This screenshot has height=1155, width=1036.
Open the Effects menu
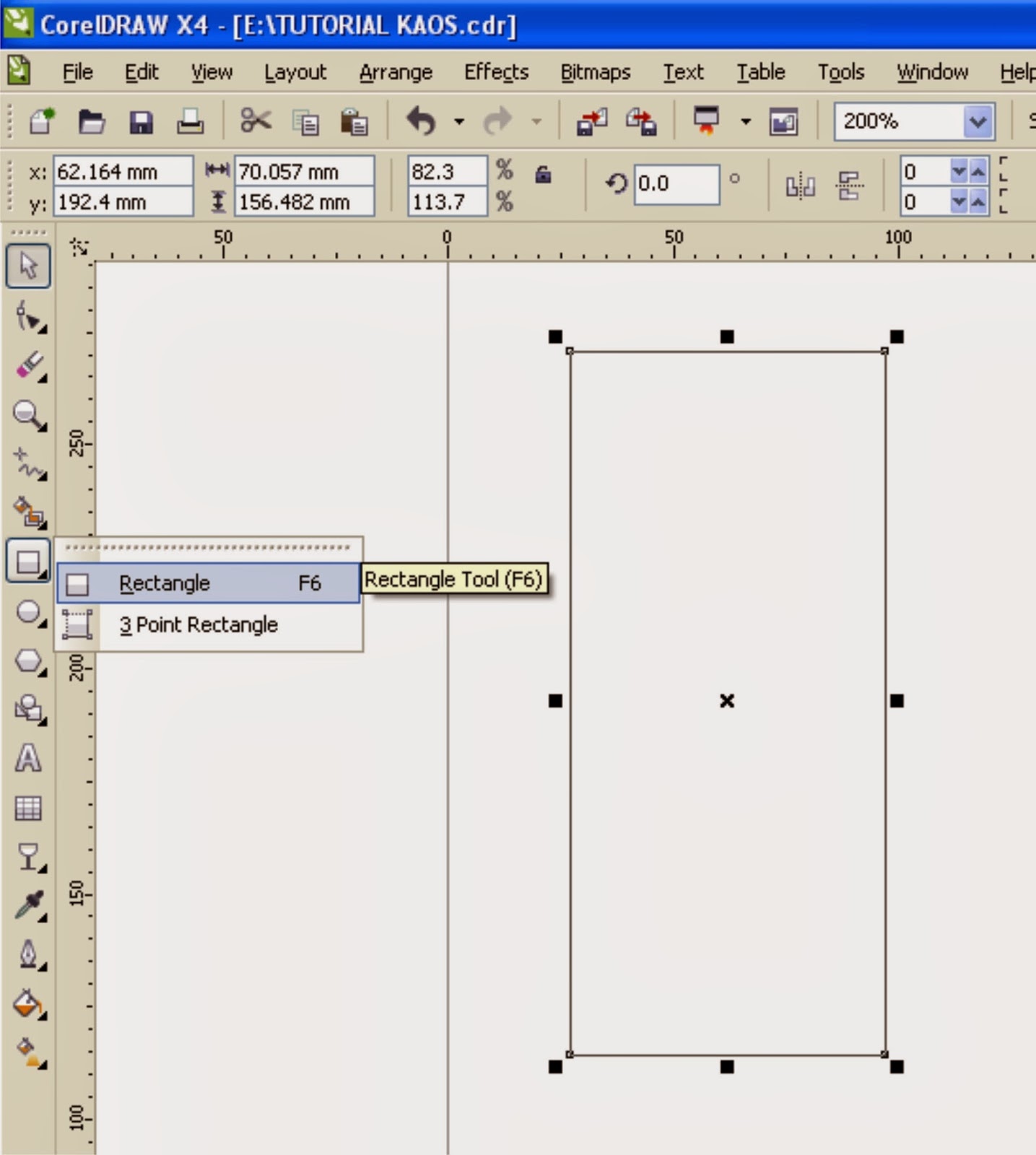pos(497,72)
